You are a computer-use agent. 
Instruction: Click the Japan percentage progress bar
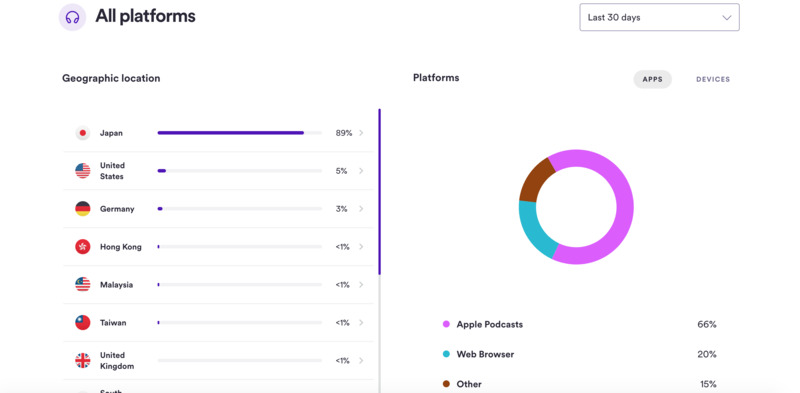point(240,133)
